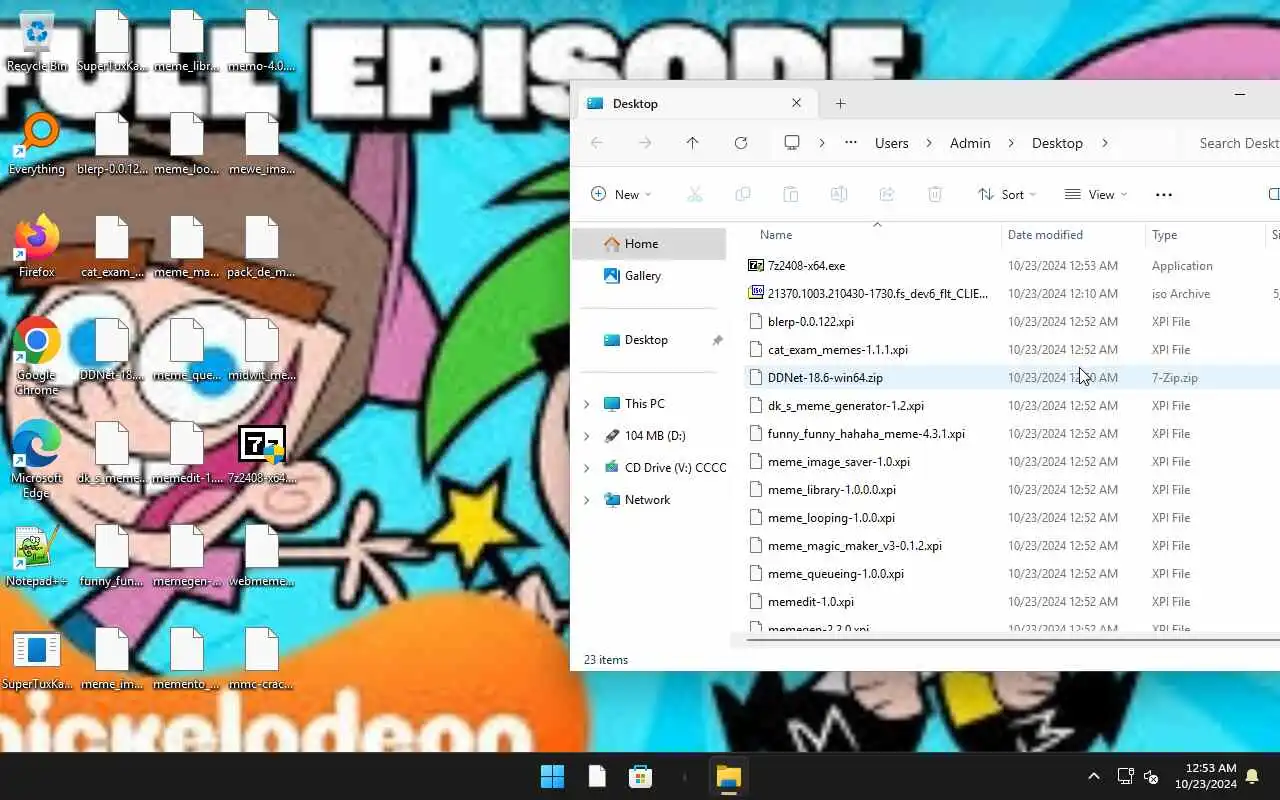The image size is (1280, 800).
Task: Click the Cut toolbar icon
Action: 695,194
